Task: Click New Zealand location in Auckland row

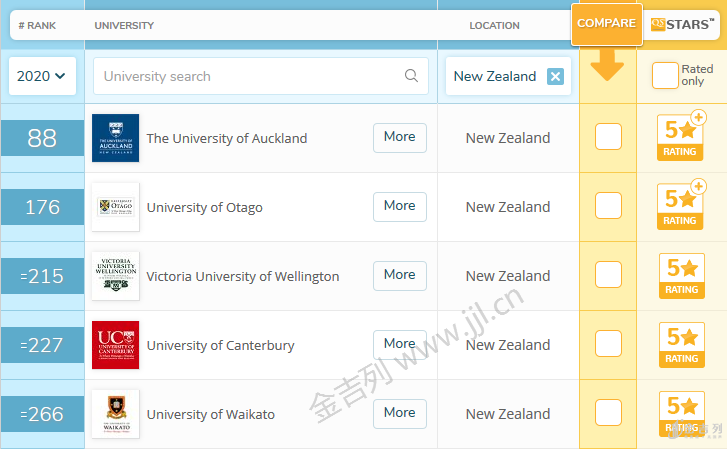Action: 508,138
